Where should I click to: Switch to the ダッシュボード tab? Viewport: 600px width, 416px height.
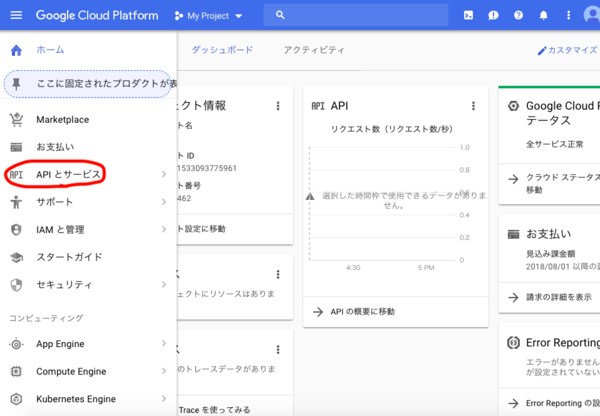(222, 50)
